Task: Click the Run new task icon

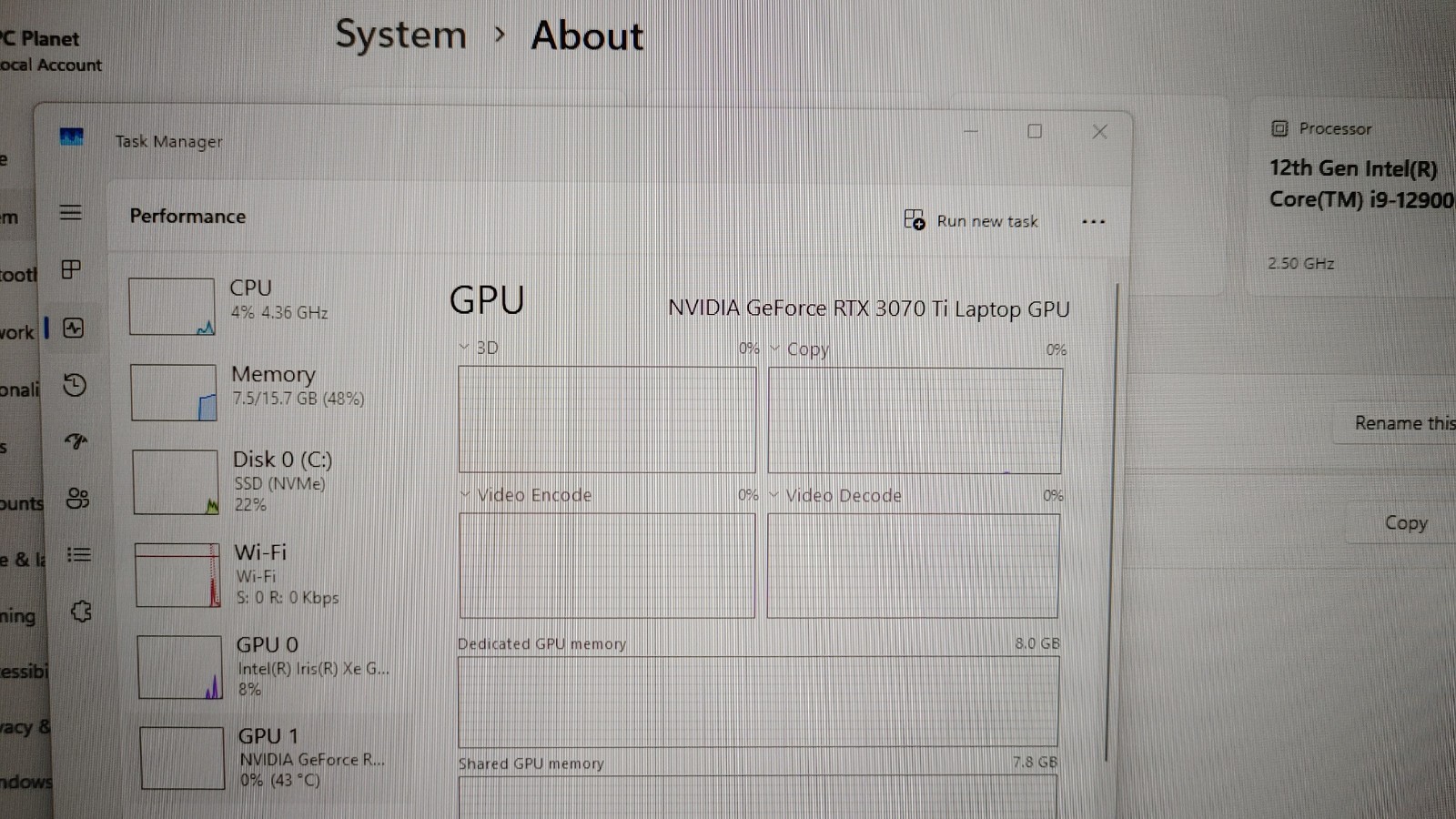Action: coord(915,219)
